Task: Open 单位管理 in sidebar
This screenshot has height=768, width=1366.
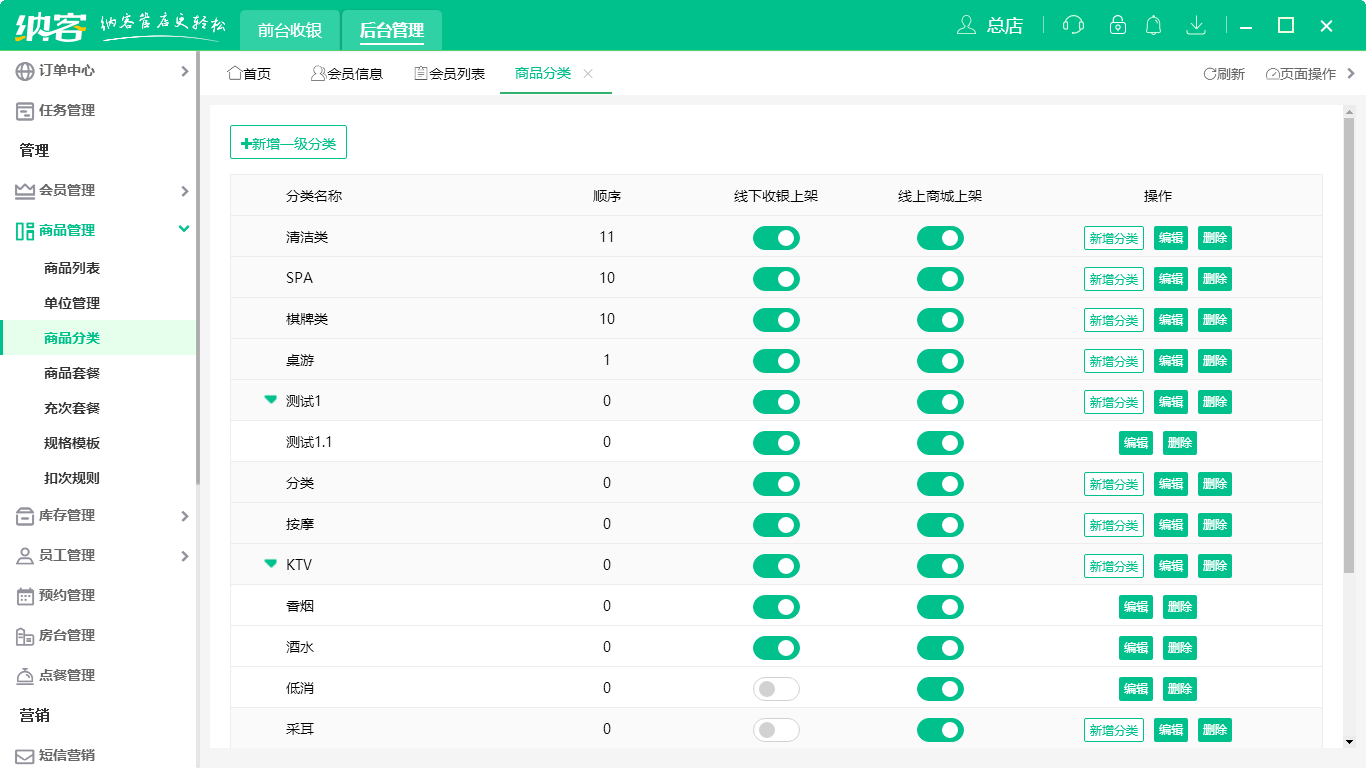Action: [x=72, y=303]
